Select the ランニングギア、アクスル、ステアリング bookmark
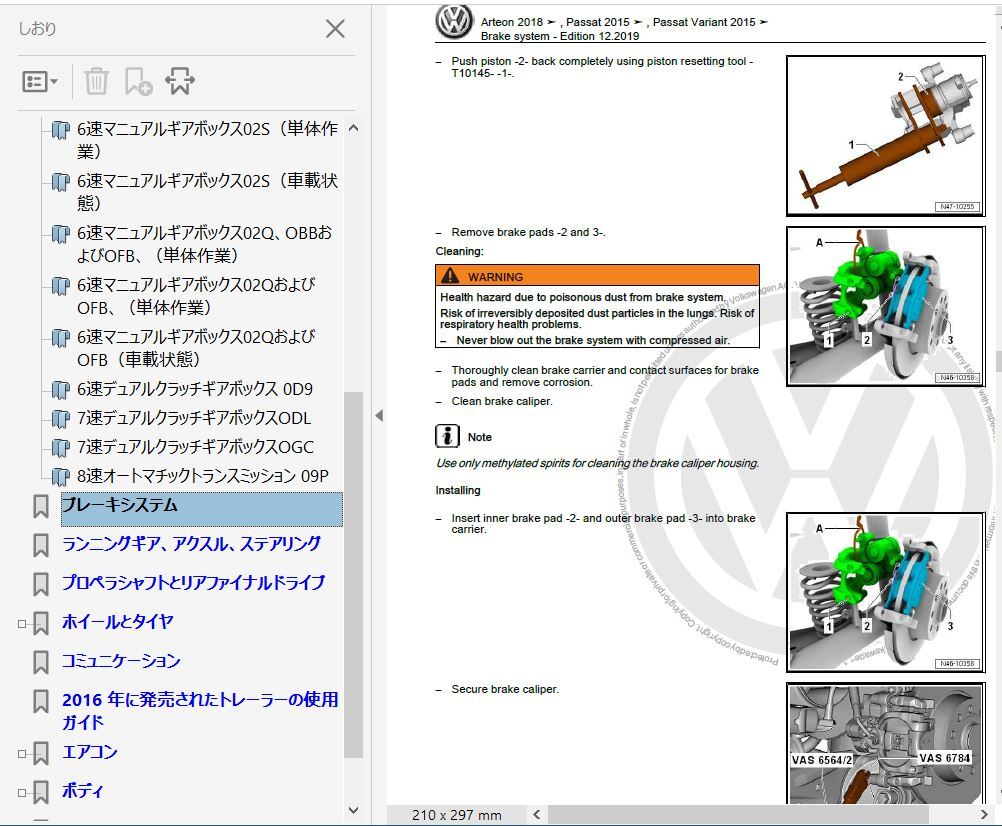This screenshot has height=826, width=1002. click(191, 544)
